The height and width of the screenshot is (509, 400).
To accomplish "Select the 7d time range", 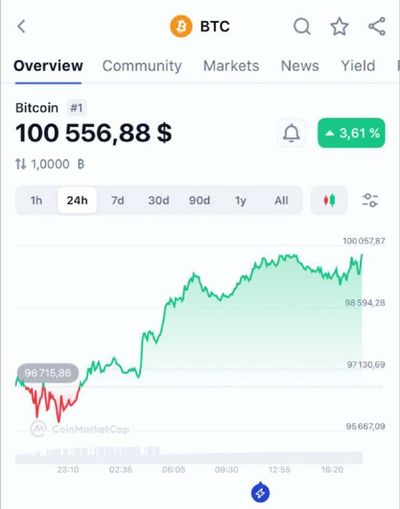I will (x=118, y=200).
